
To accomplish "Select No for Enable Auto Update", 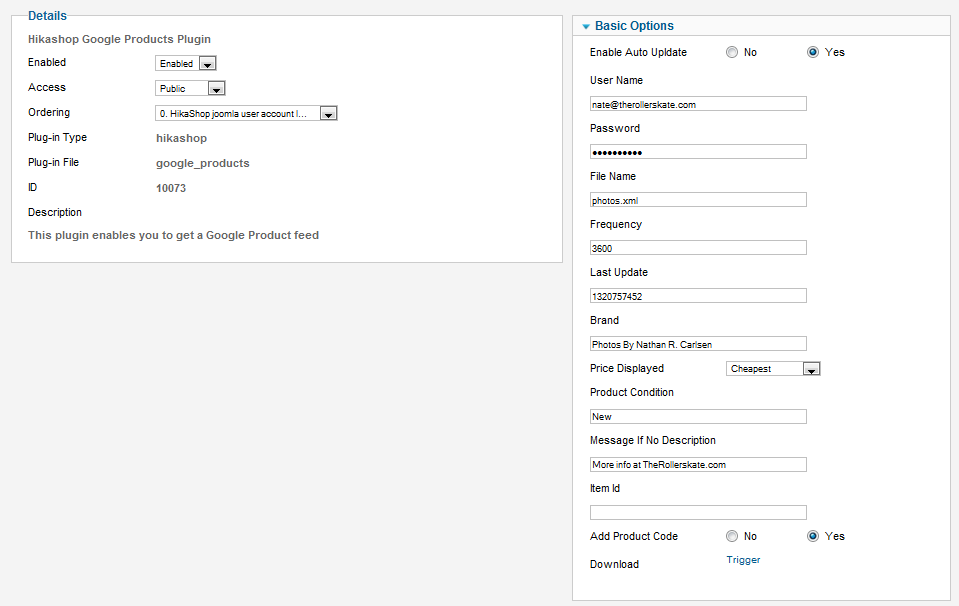I will (732, 52).
